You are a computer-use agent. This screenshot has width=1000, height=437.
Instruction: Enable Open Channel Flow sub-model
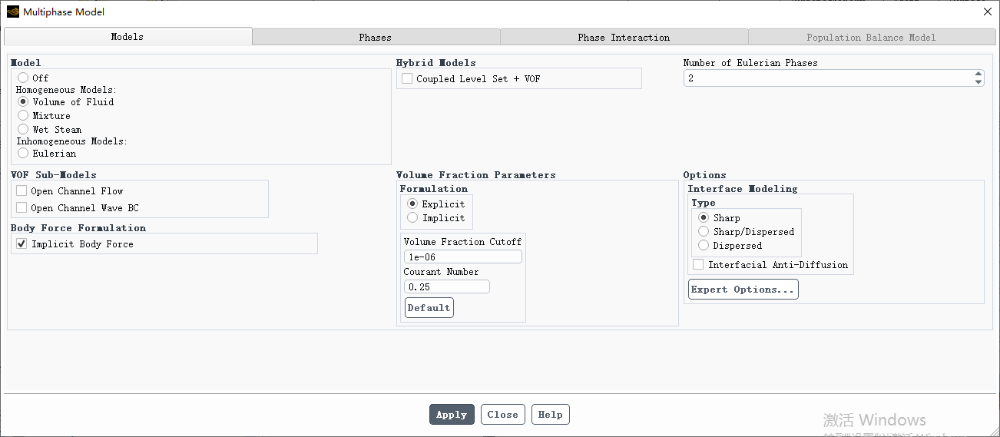22,191
